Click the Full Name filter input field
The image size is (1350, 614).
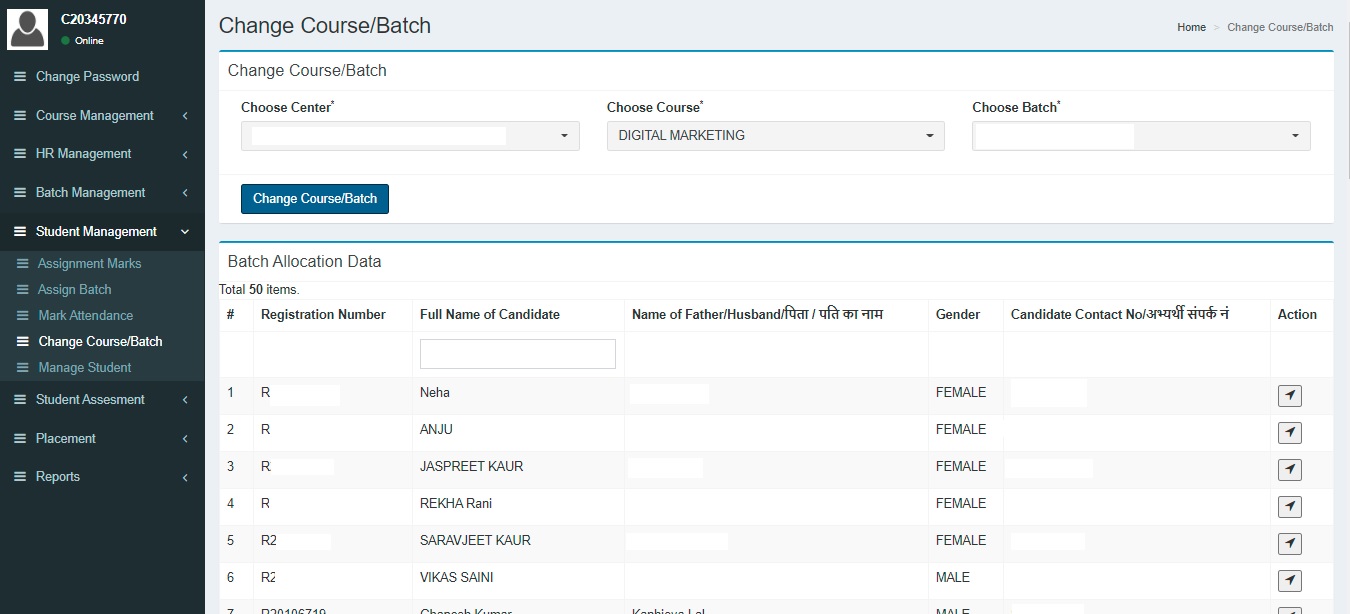(517, 354)
